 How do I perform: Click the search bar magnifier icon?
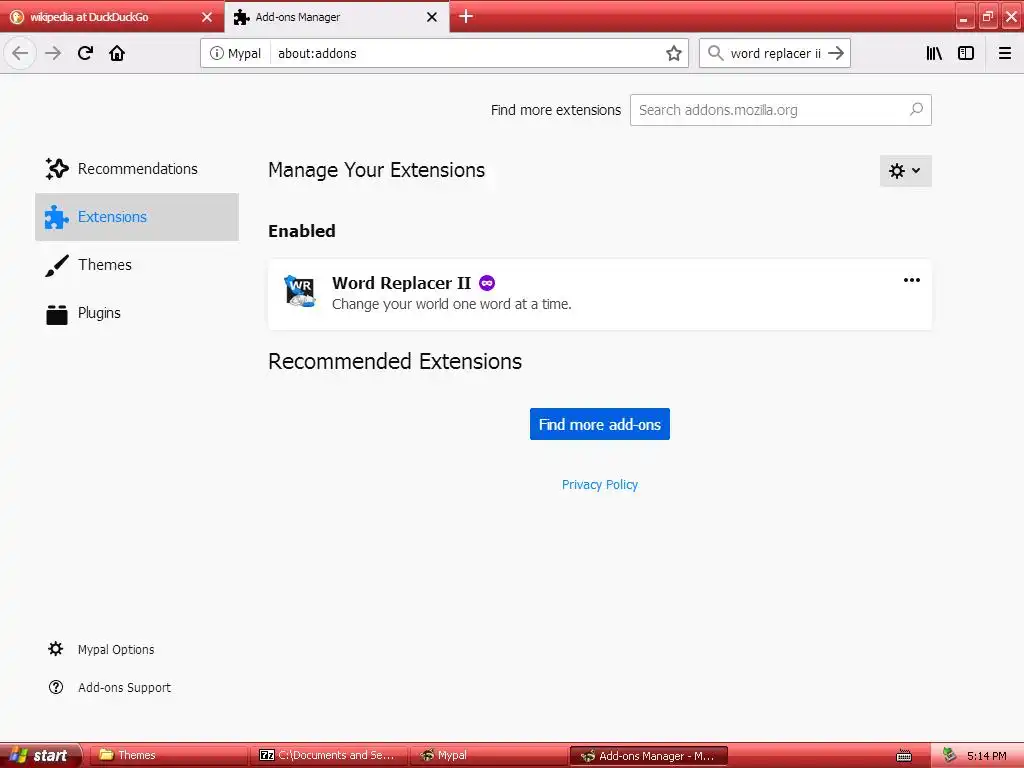716,53
